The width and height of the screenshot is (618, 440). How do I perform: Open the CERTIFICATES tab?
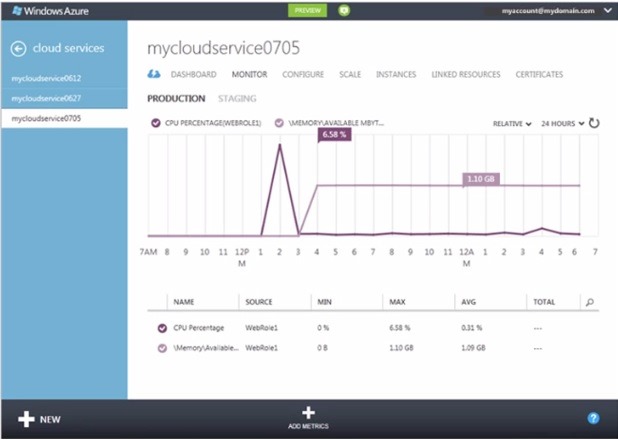point(539,74)
